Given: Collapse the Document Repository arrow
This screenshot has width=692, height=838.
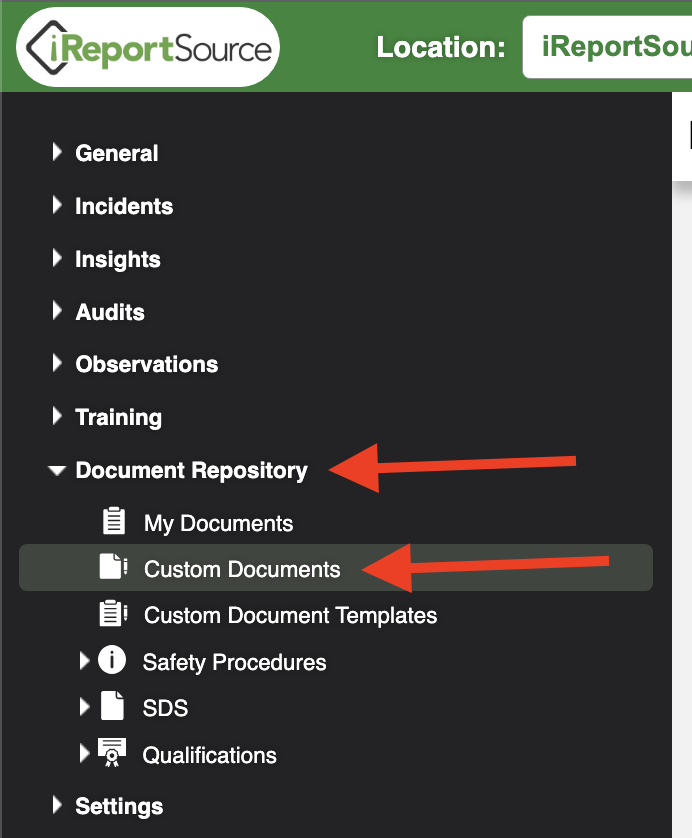Looking at the screenshot, I should (x=57, y=470).
